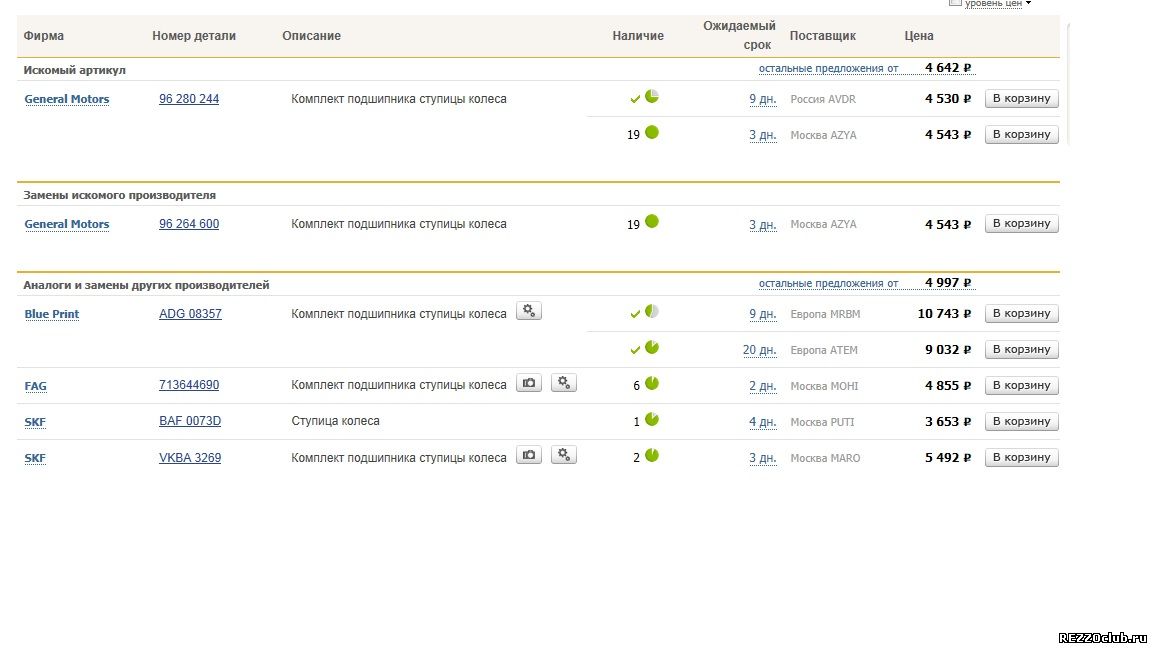Click the availability pie icon for Россия AVDR
Screen dimensions: 1152x648
[x=652, y=96]
